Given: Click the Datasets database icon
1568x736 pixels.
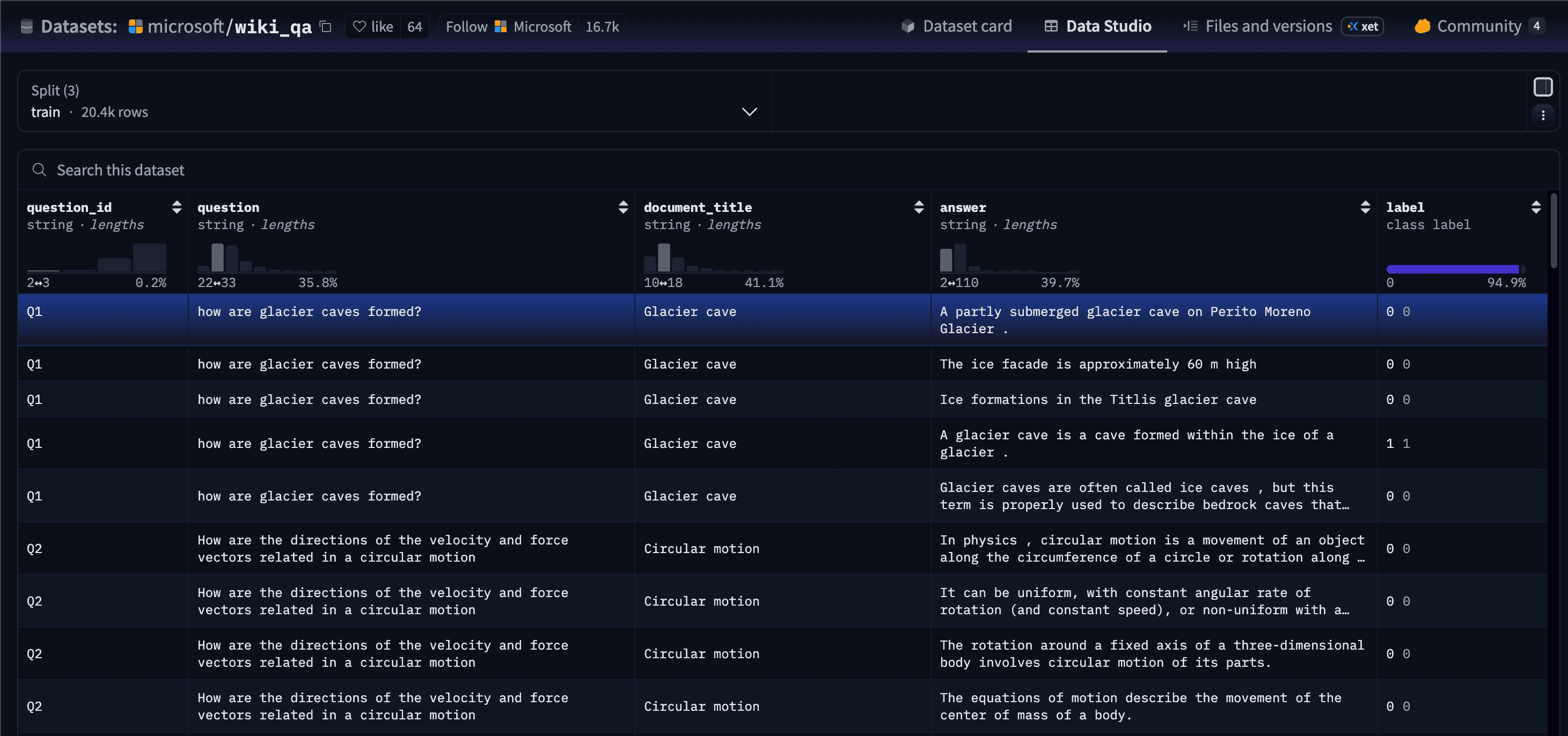Looking at the screenshot, I should [x=27, y=26].
